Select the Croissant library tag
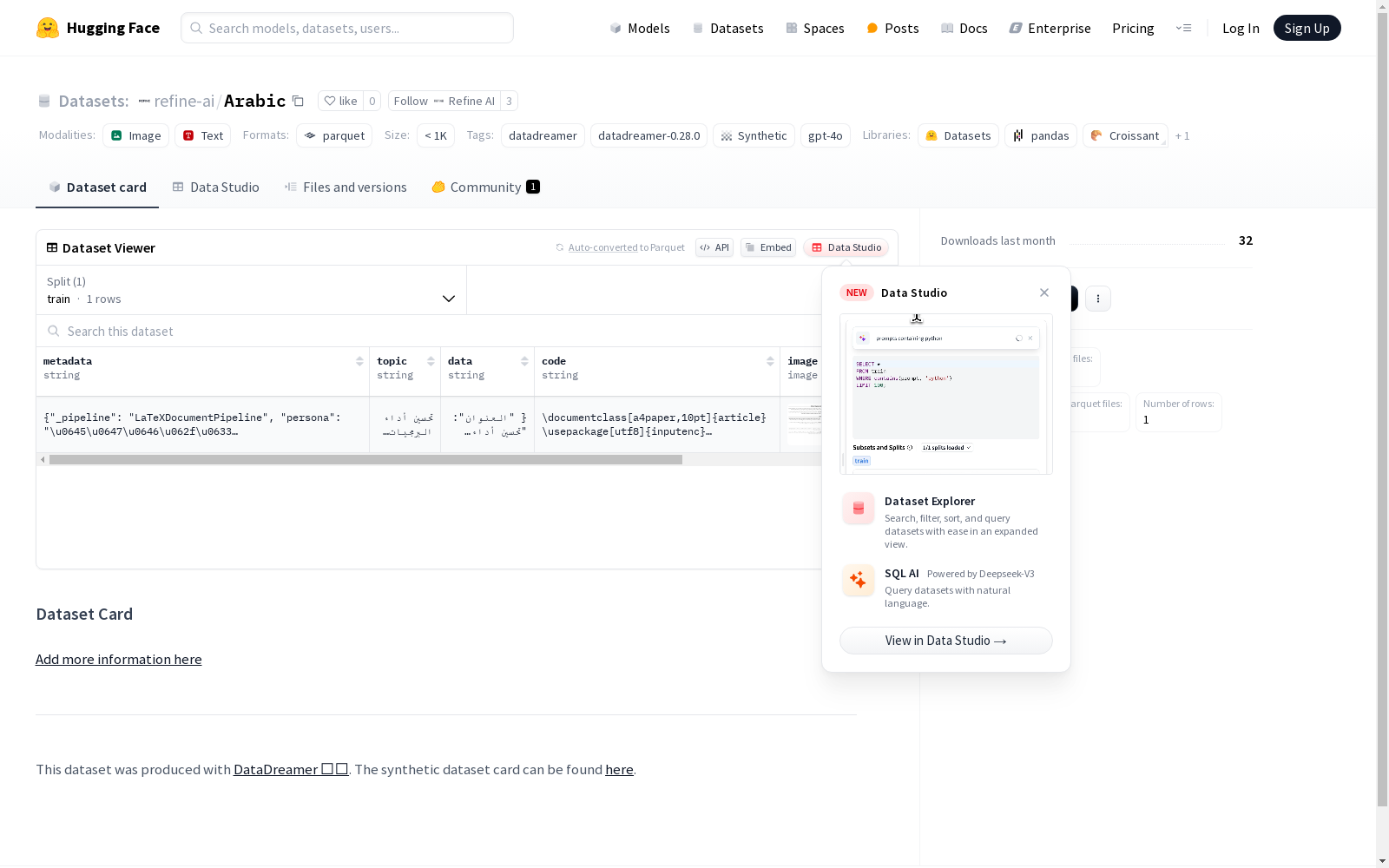This screenshot has width=1389, height=868. tap(1125, 135)
